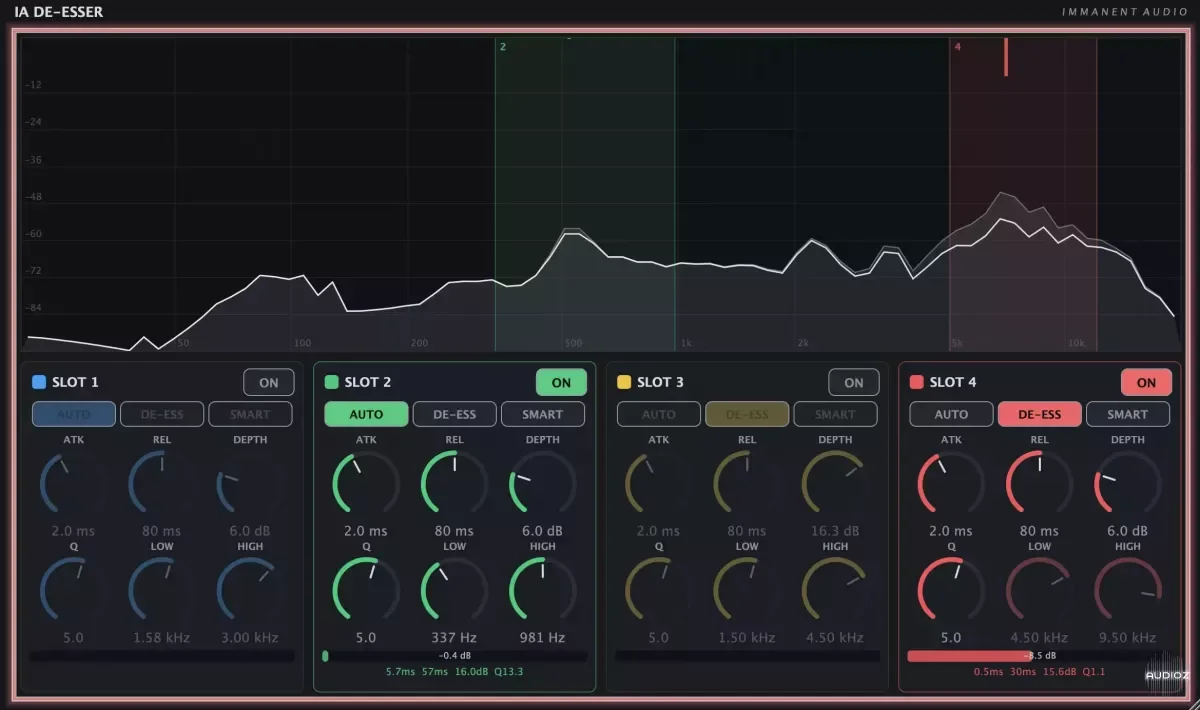The image size is (1200, 710).
Task: Click Slot 2 HIGH knob
Action: 543,591
